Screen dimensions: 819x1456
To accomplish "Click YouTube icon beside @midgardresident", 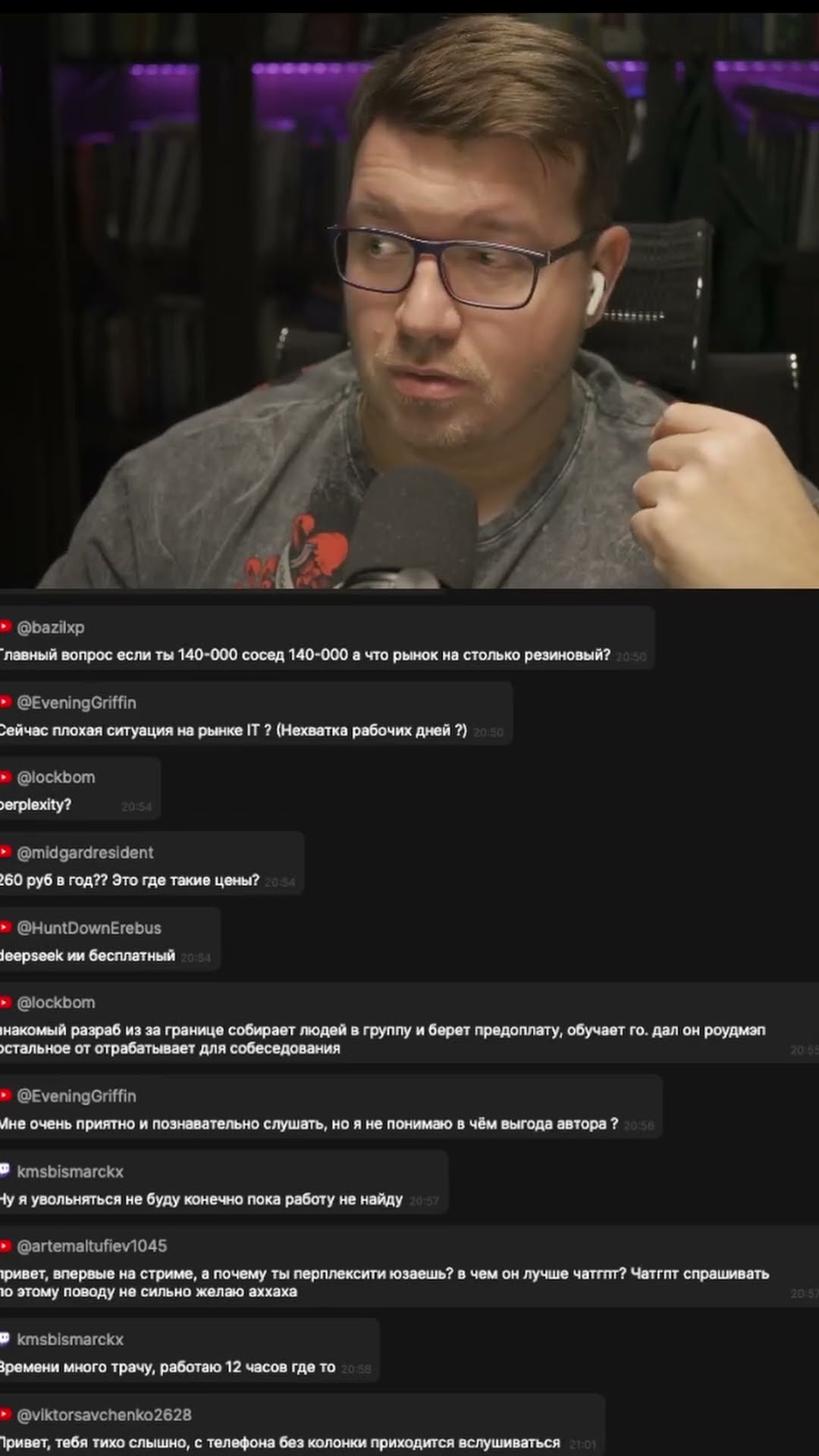I will point(5,852).
